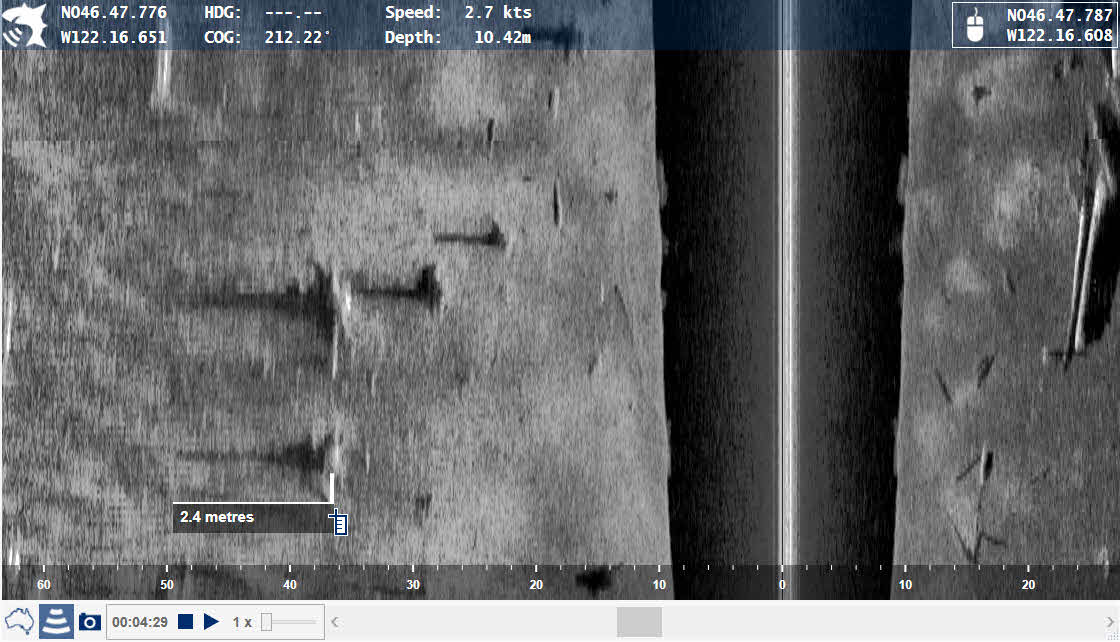The image size is (1120, 642).
Task: Click the 1 x playback speed label
Action: (x=242, y=622)
